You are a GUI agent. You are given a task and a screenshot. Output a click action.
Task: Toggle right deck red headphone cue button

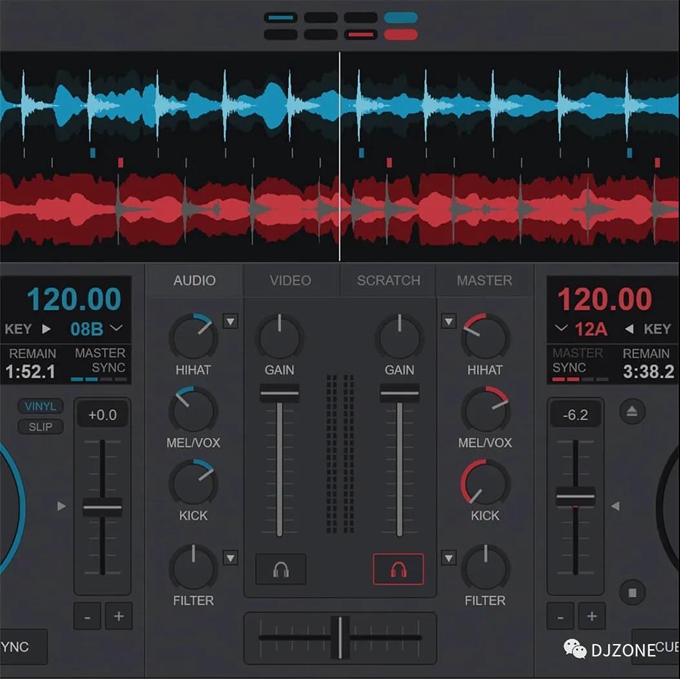coord(398,569)
